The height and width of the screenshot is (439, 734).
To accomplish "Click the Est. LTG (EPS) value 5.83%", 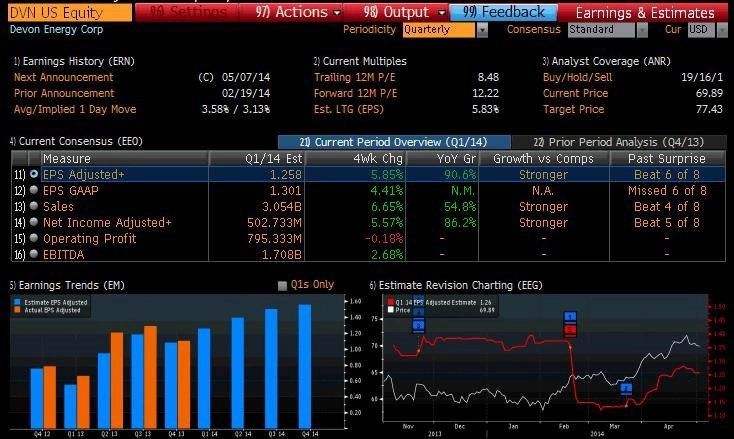I will pos(485,109).
